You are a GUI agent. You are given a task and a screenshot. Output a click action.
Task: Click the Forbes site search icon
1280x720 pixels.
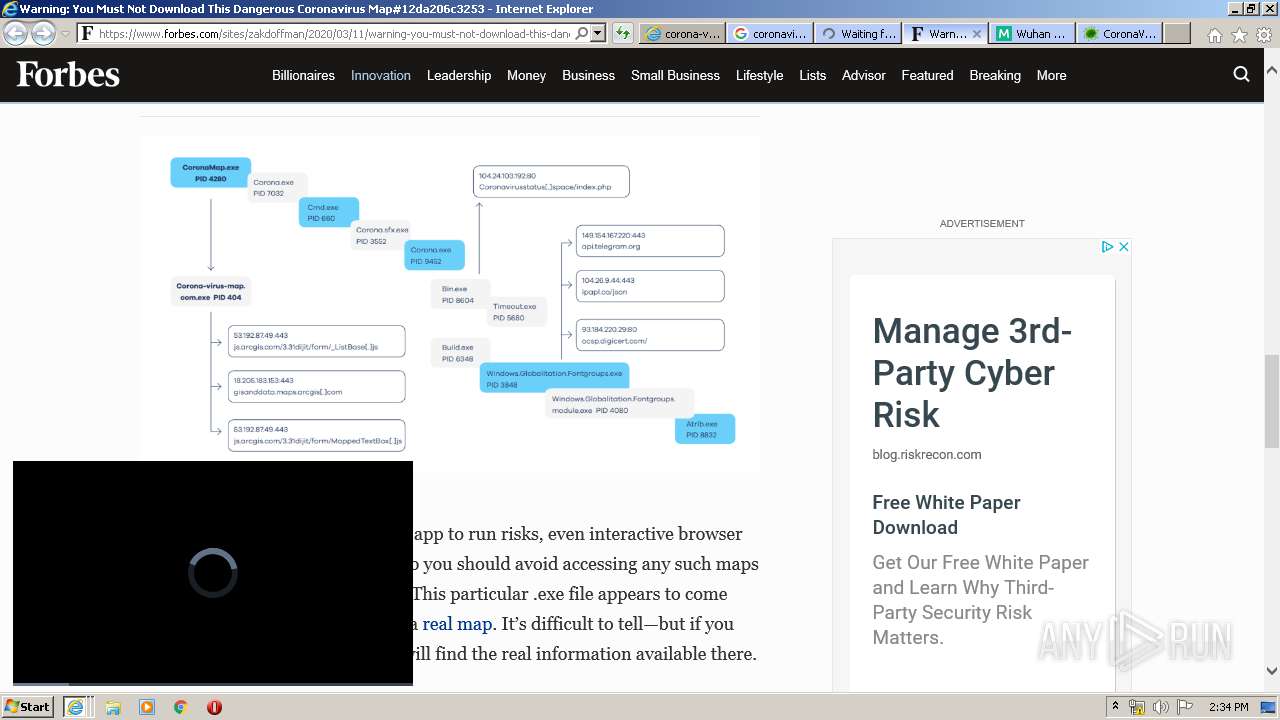point(1241,74)
